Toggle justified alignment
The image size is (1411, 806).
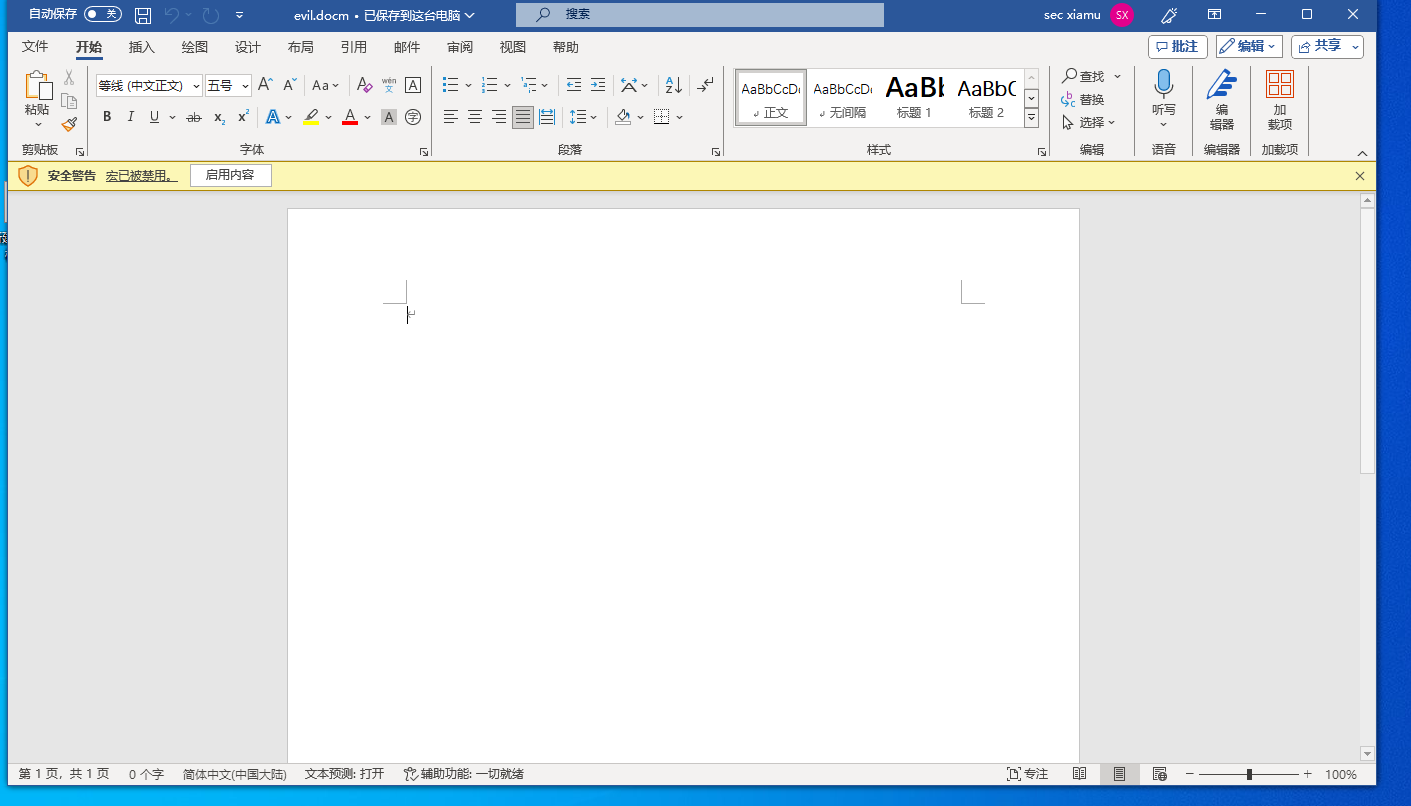pos(523,117)
